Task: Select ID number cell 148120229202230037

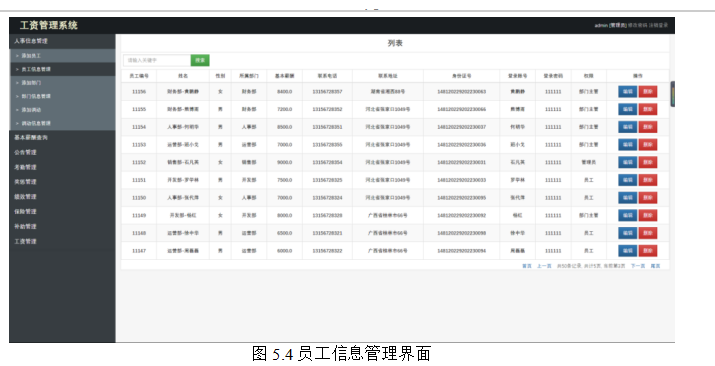Action: click(x=461, y=127)
